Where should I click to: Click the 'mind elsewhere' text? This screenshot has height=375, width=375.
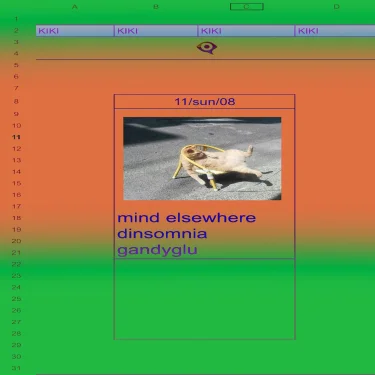click(x=187, y=218)
